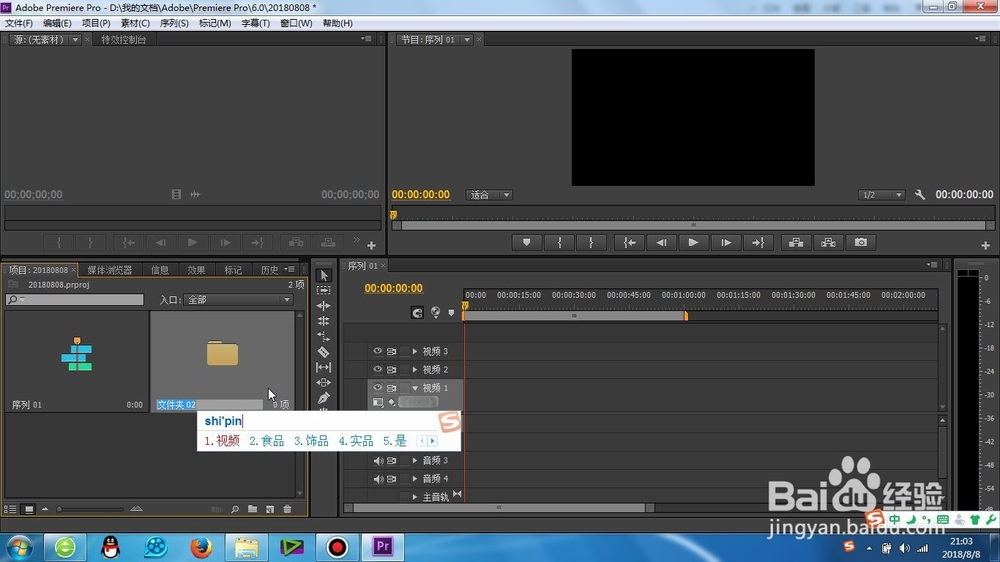The width and height of the screenshot is (1000, 562).
Task: Expand the 视频 3 track
Action: (x=415, y=351)
